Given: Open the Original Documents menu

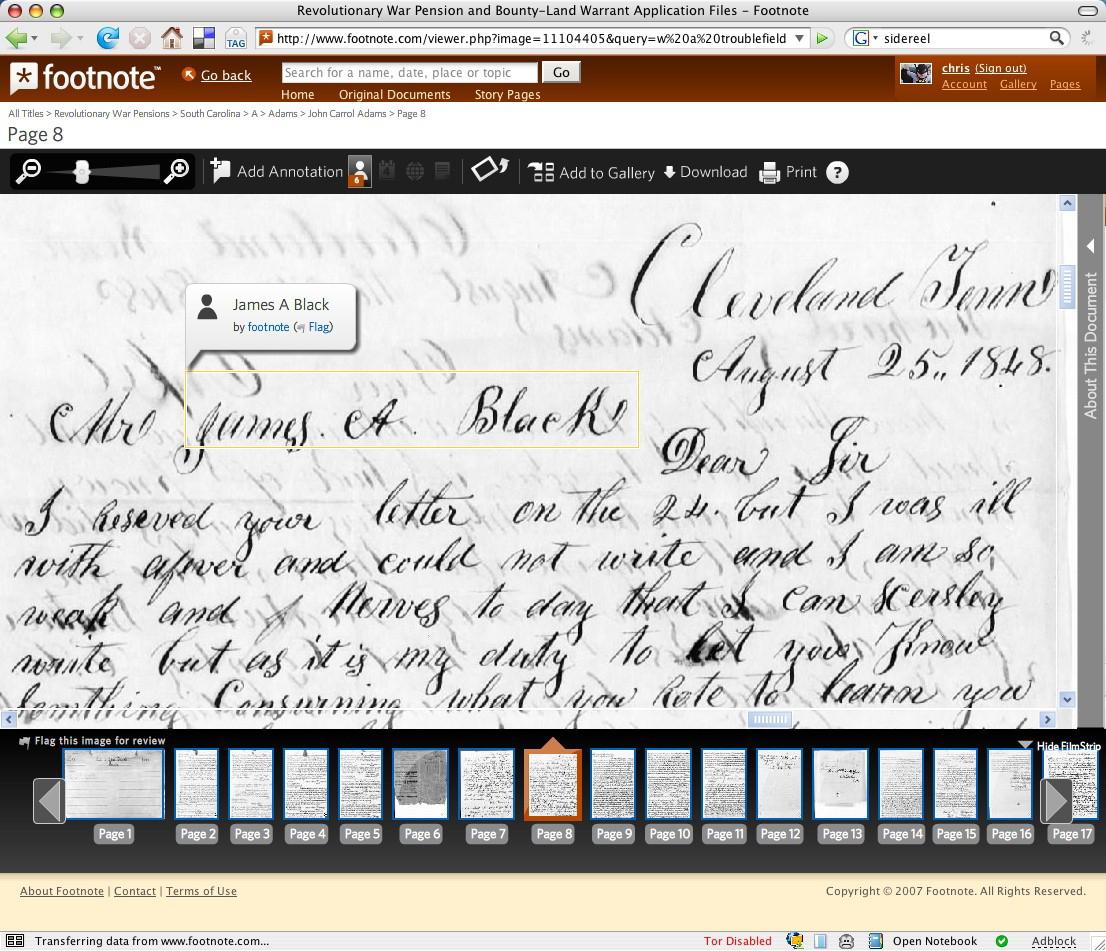Looking at the screenshot, I should 394,95.
